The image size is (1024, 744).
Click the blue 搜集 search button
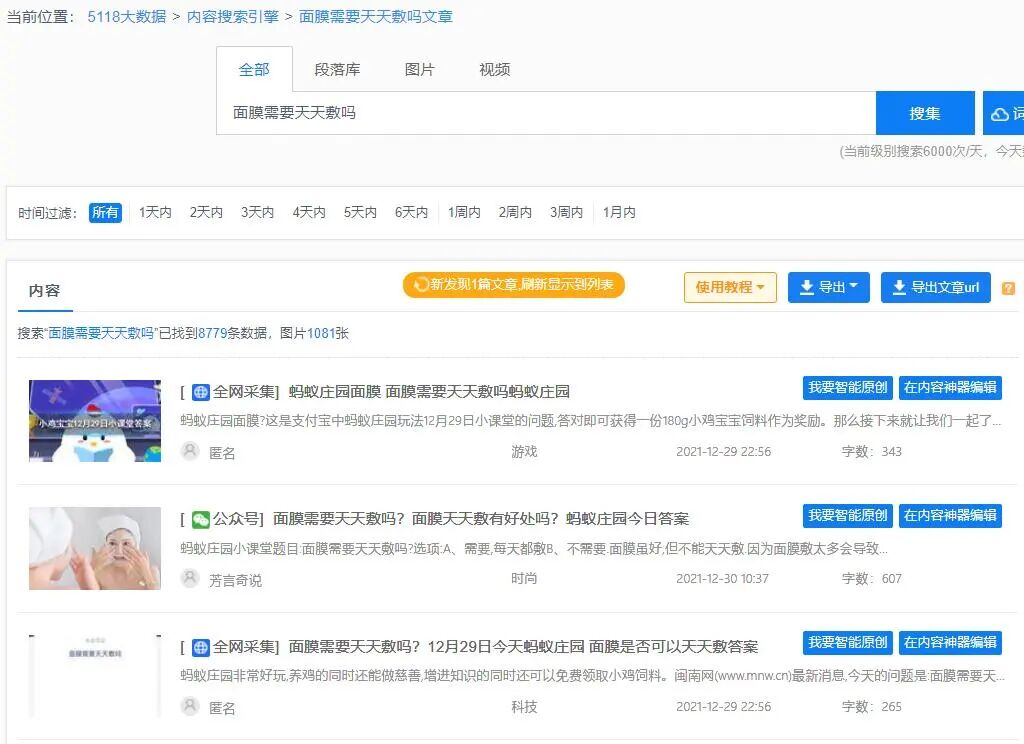click(925, 113)
